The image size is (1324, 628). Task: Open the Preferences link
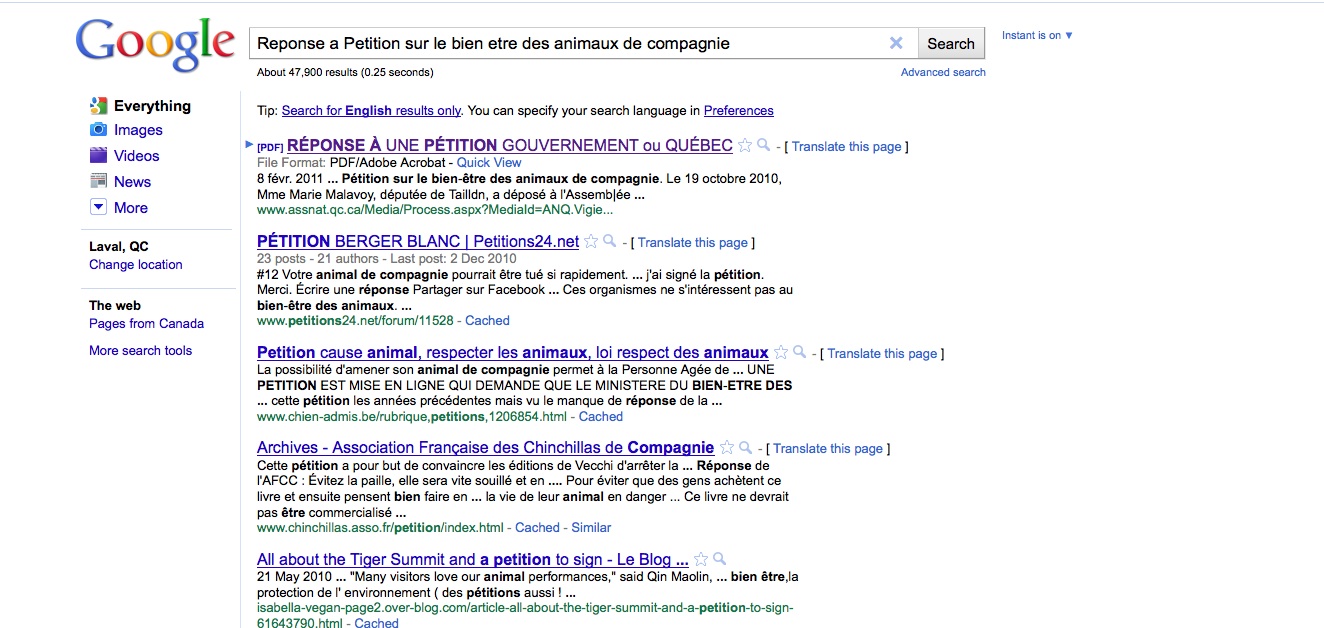click(739, 111)
